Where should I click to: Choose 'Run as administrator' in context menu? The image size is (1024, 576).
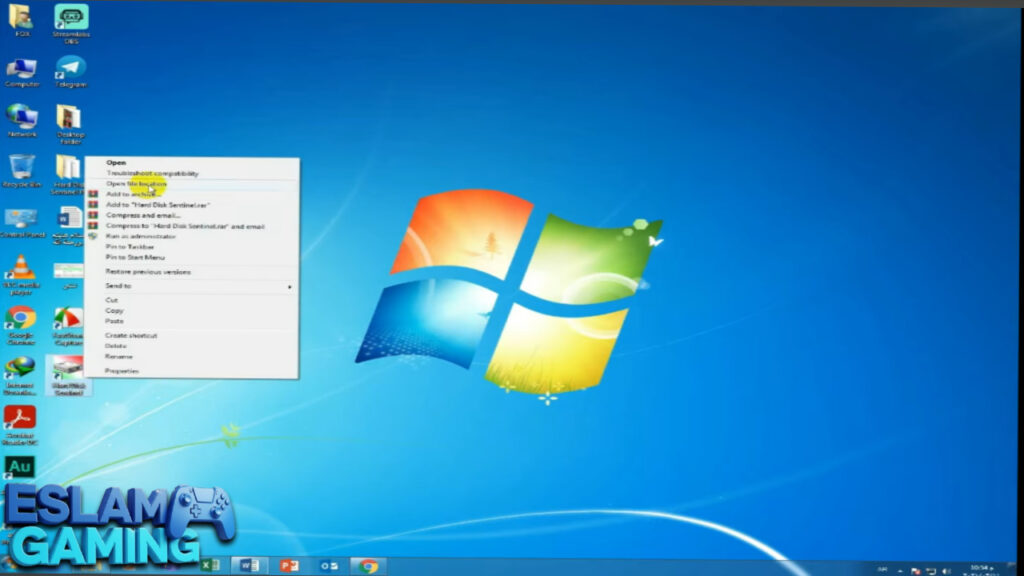(141, 236)
